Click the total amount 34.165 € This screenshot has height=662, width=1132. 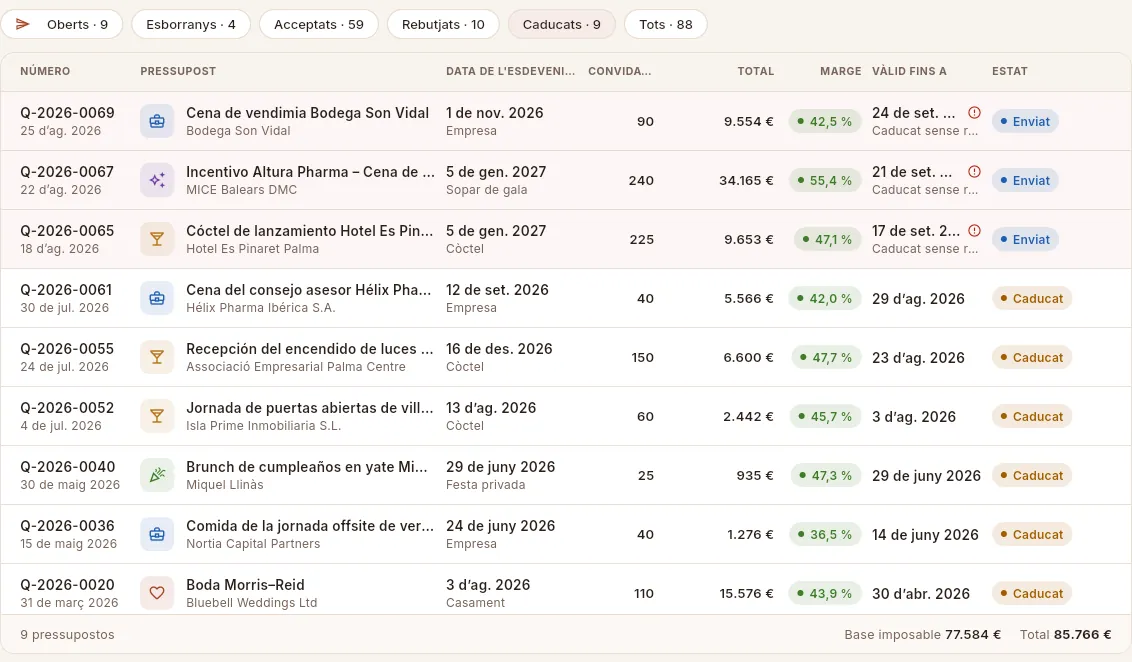tap(746, 180)
